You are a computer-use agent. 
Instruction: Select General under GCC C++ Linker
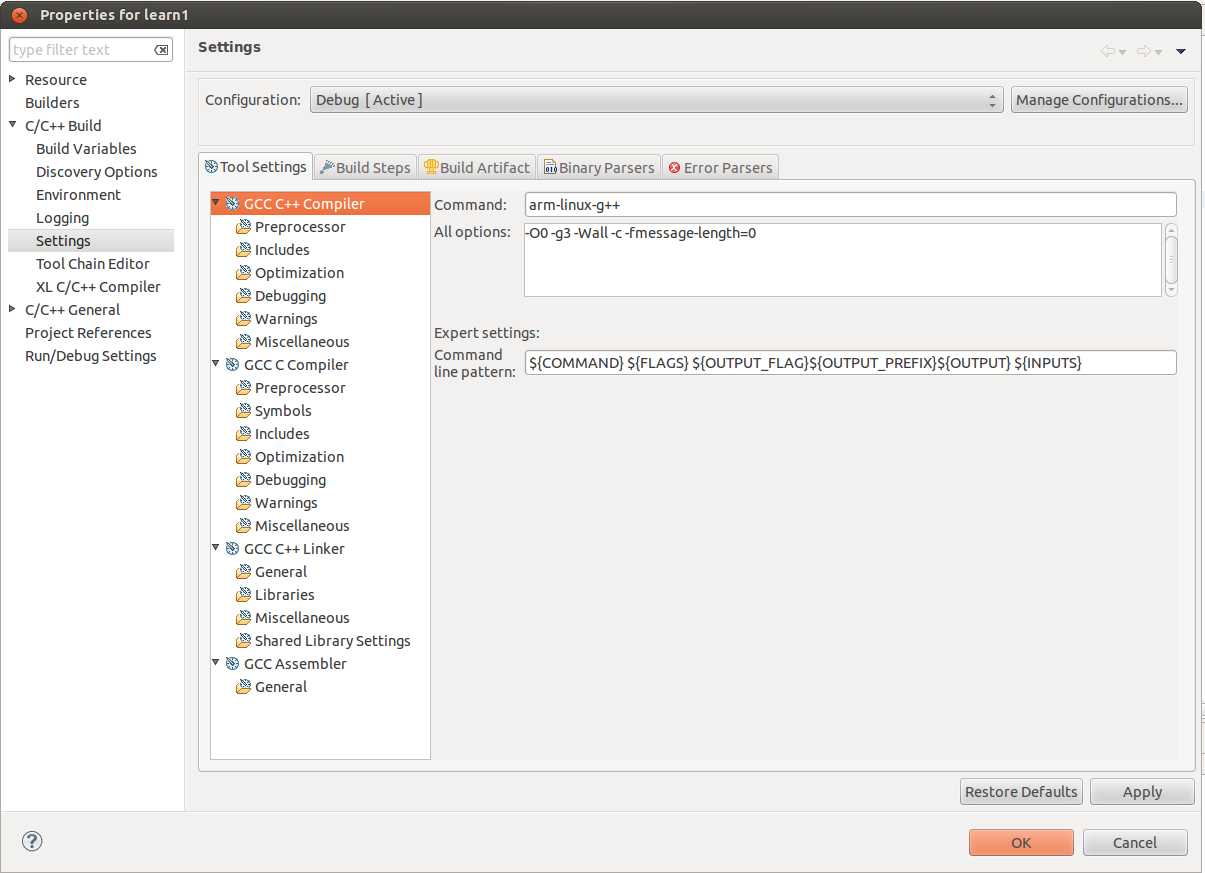pyautogui.click(x=281, y=572)
